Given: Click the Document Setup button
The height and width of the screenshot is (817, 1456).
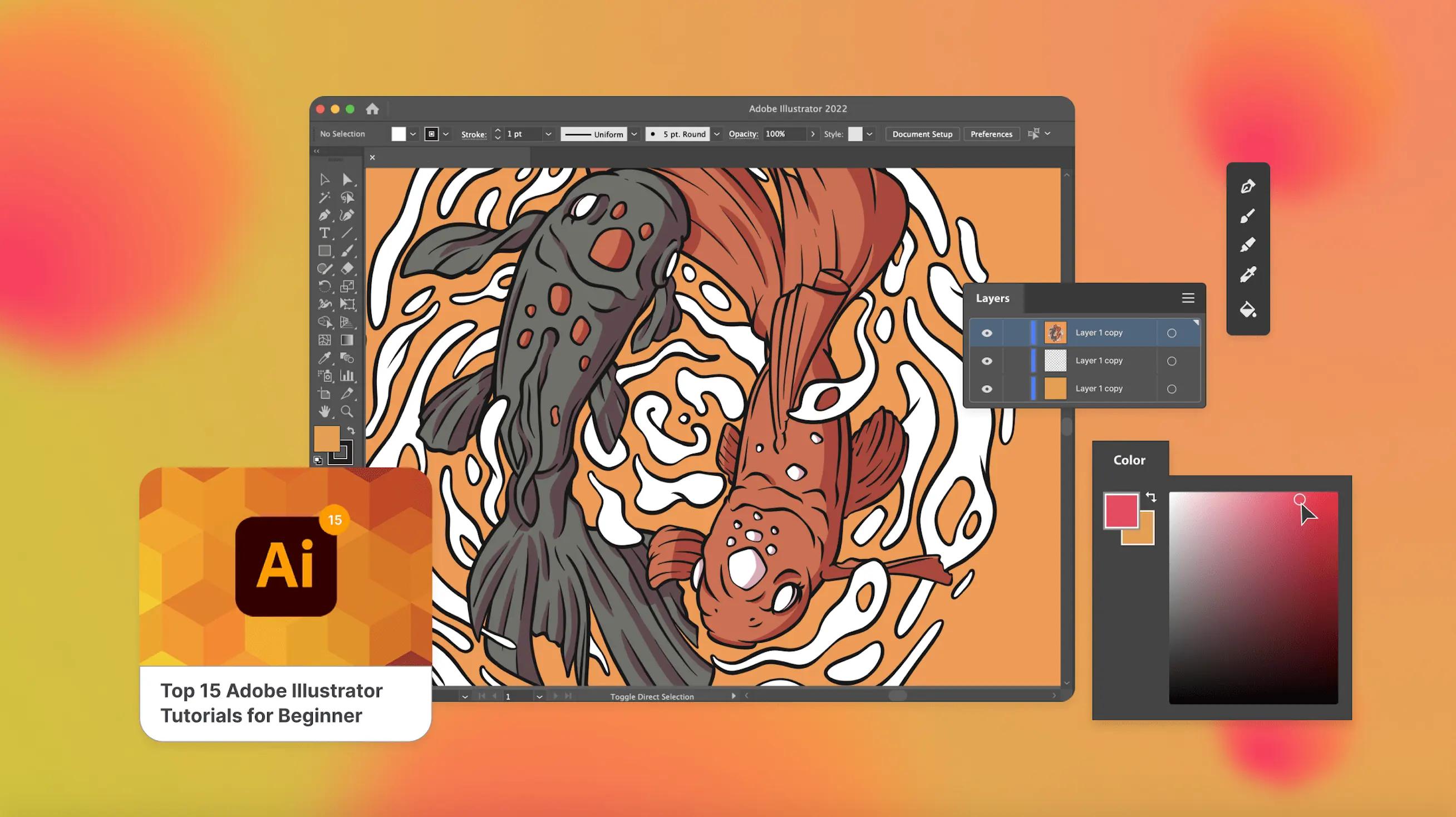Looking at the screenshot, I should click(922, 134).
